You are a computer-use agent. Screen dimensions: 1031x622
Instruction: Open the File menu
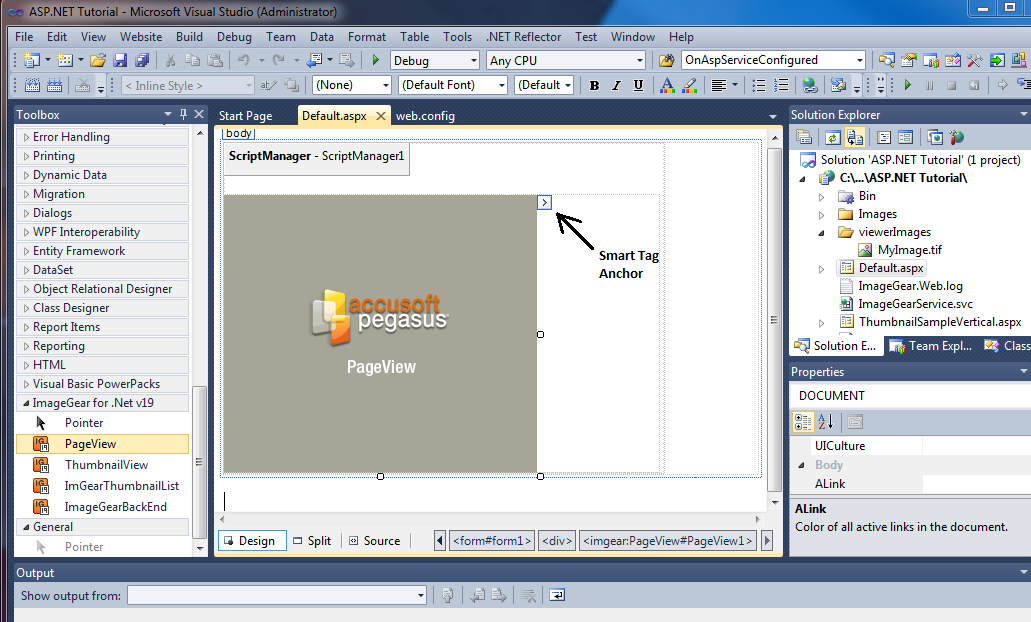point(24,37)
